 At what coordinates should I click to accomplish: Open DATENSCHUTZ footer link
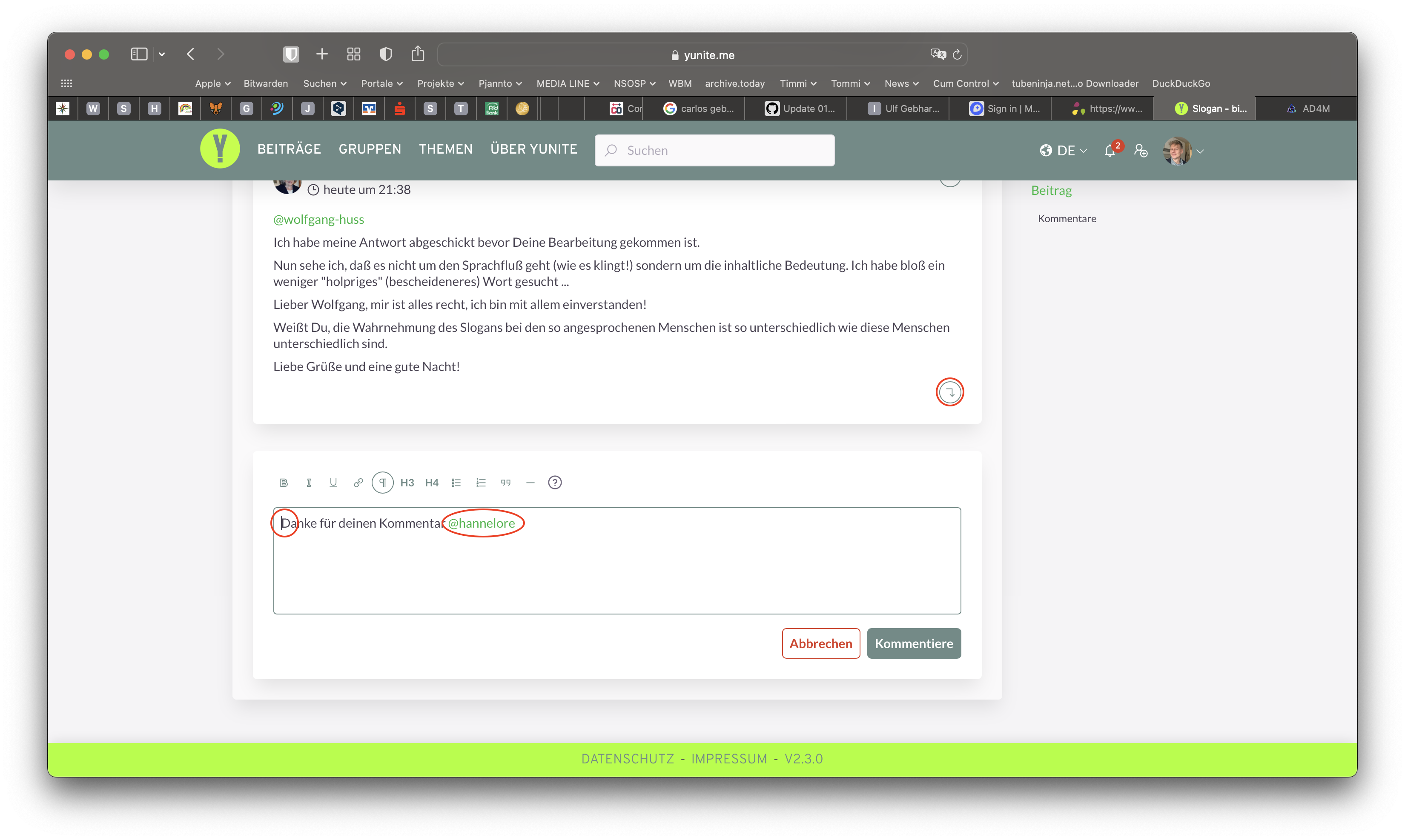point(628,758)
